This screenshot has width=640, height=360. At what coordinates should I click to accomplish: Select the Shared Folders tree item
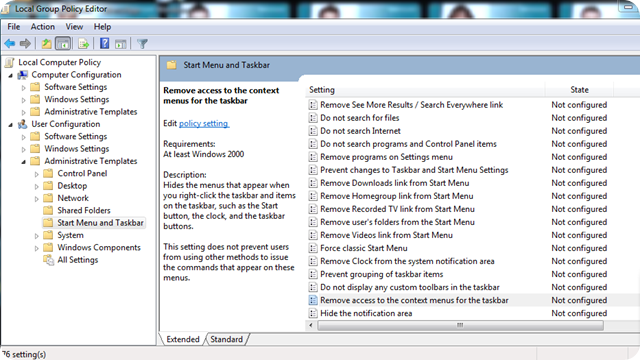pyautogui.click(x=84, y=211)
